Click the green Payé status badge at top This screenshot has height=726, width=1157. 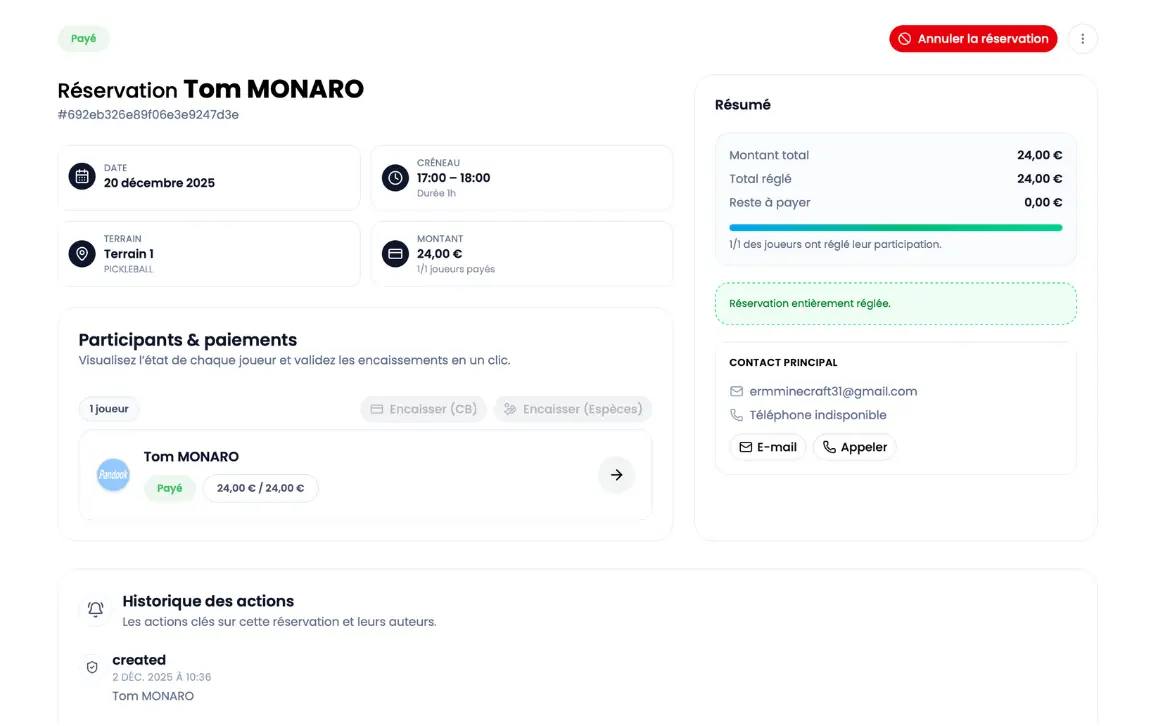(x=84, y=39)
